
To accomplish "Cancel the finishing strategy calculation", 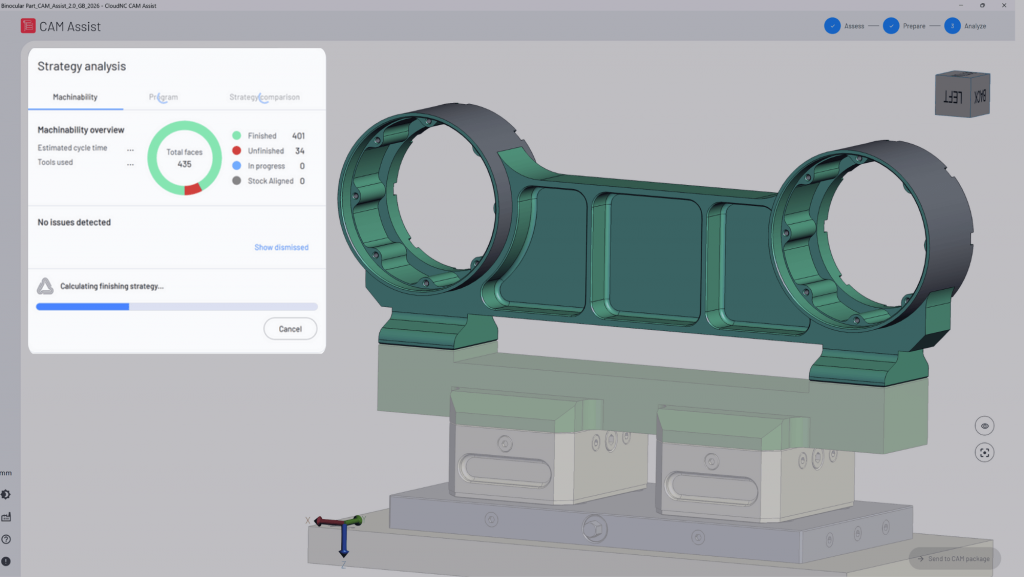I will coord(290,329).
